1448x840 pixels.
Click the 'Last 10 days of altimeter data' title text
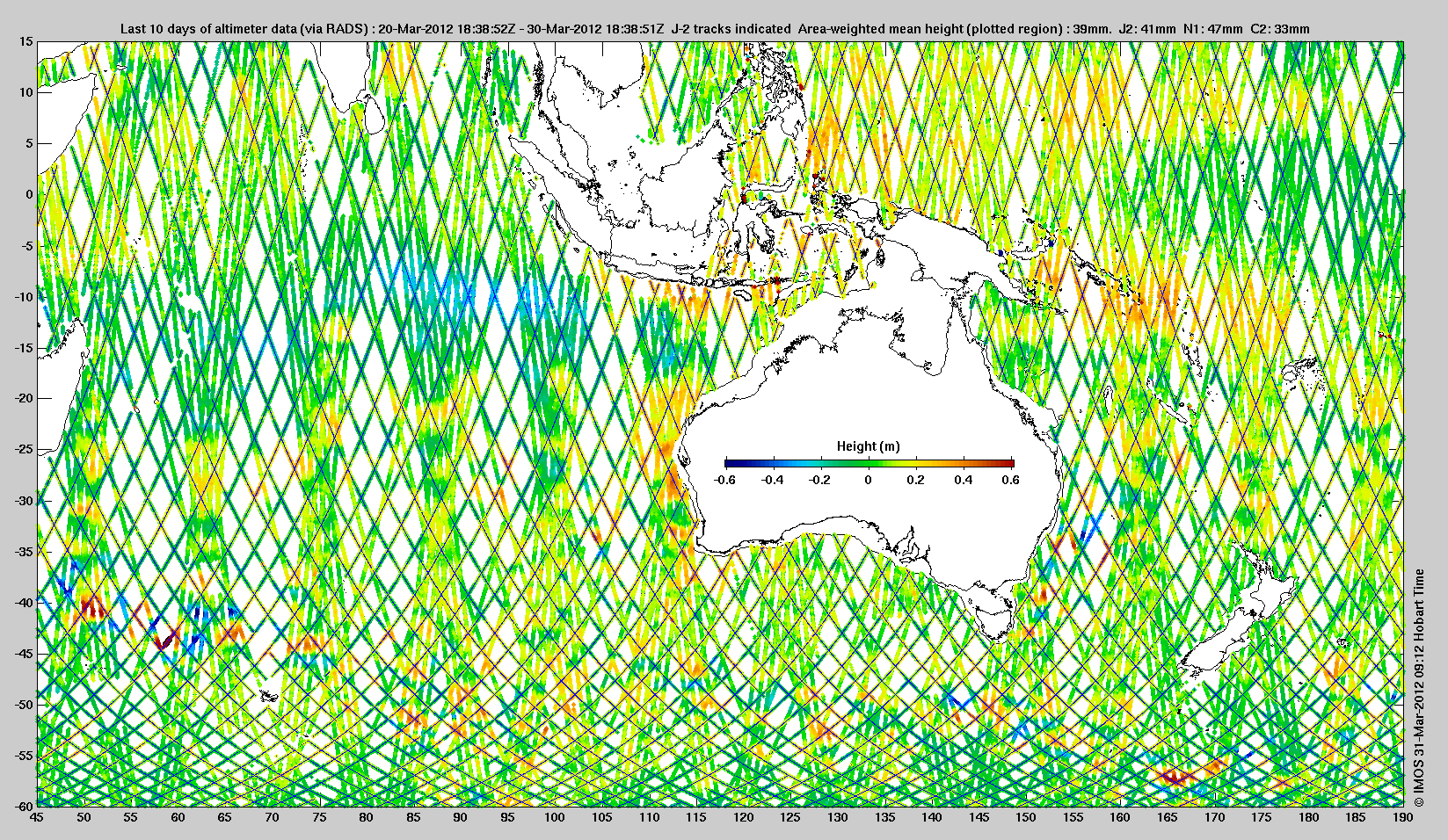[208, 29]
